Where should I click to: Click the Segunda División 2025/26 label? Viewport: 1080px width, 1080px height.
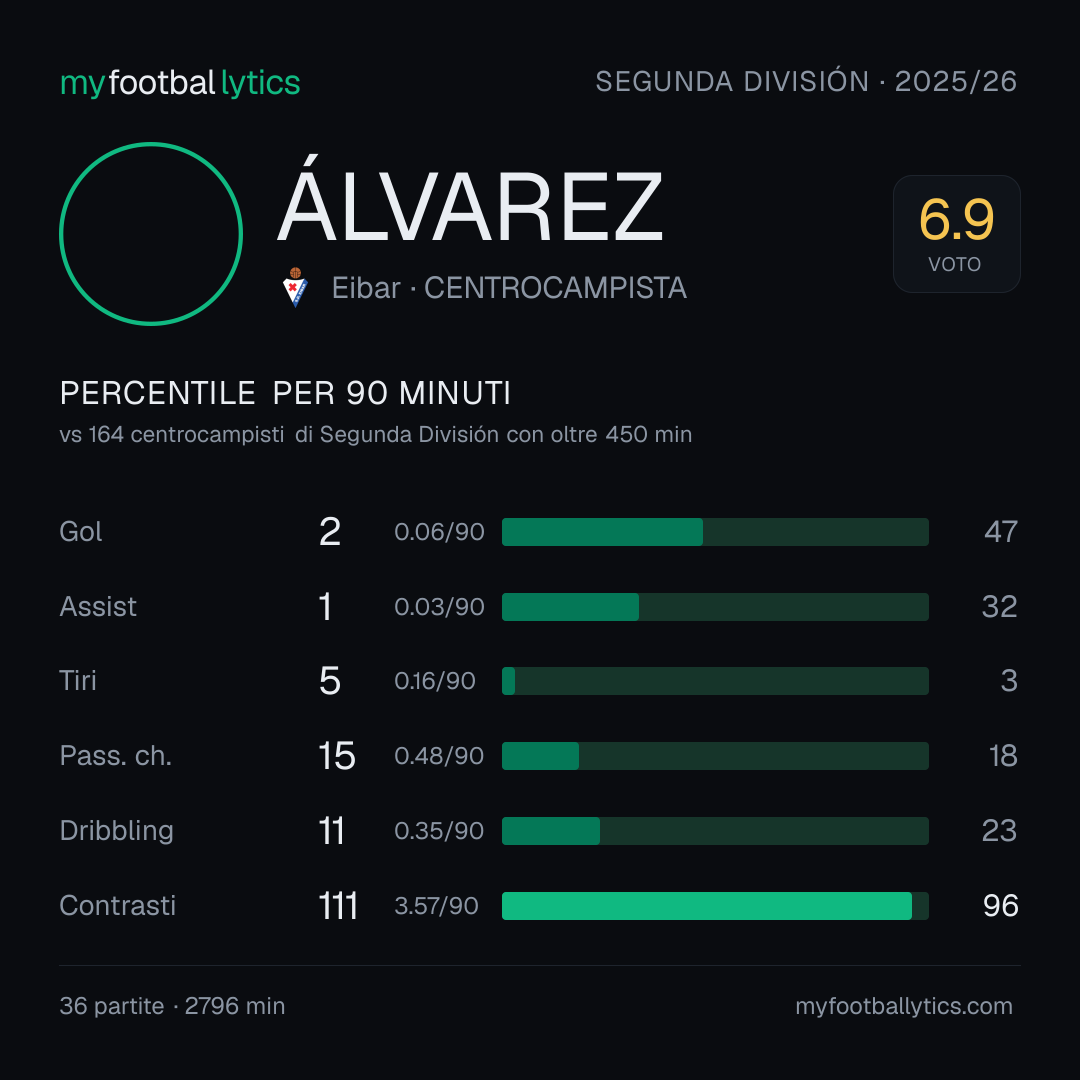(806, 81)
